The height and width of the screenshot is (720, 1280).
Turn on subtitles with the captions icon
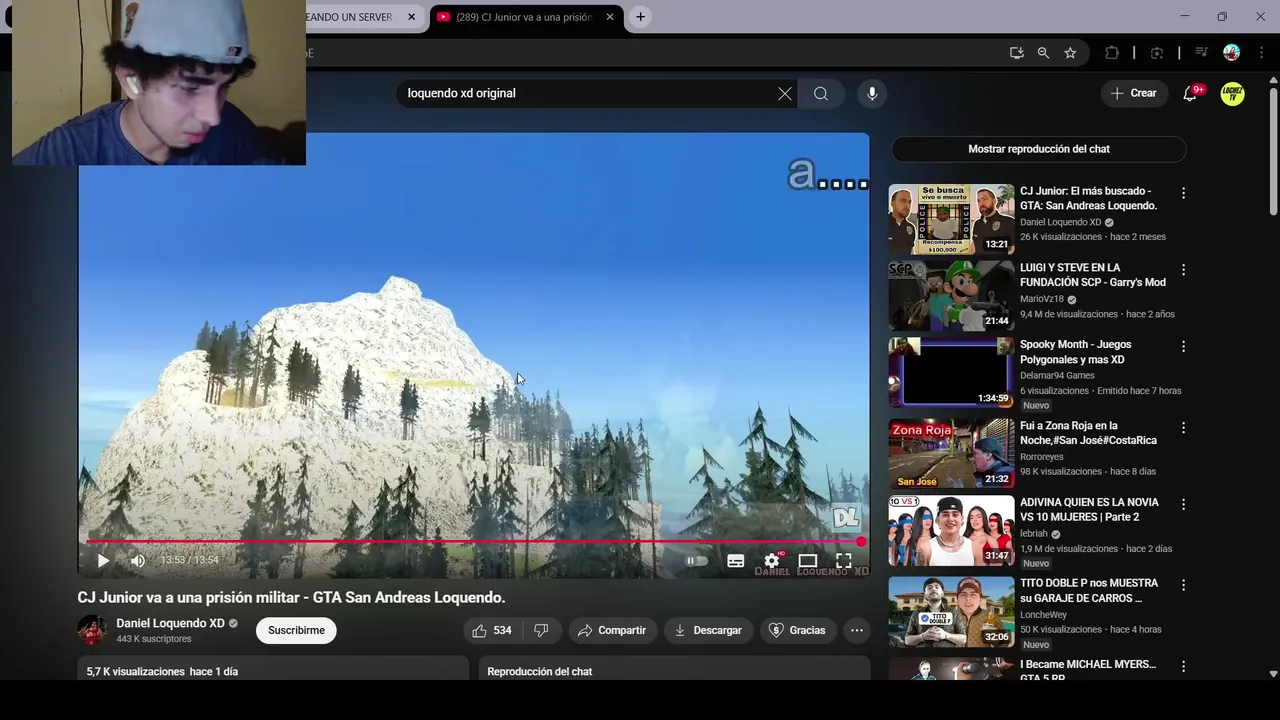coord(735,561)
